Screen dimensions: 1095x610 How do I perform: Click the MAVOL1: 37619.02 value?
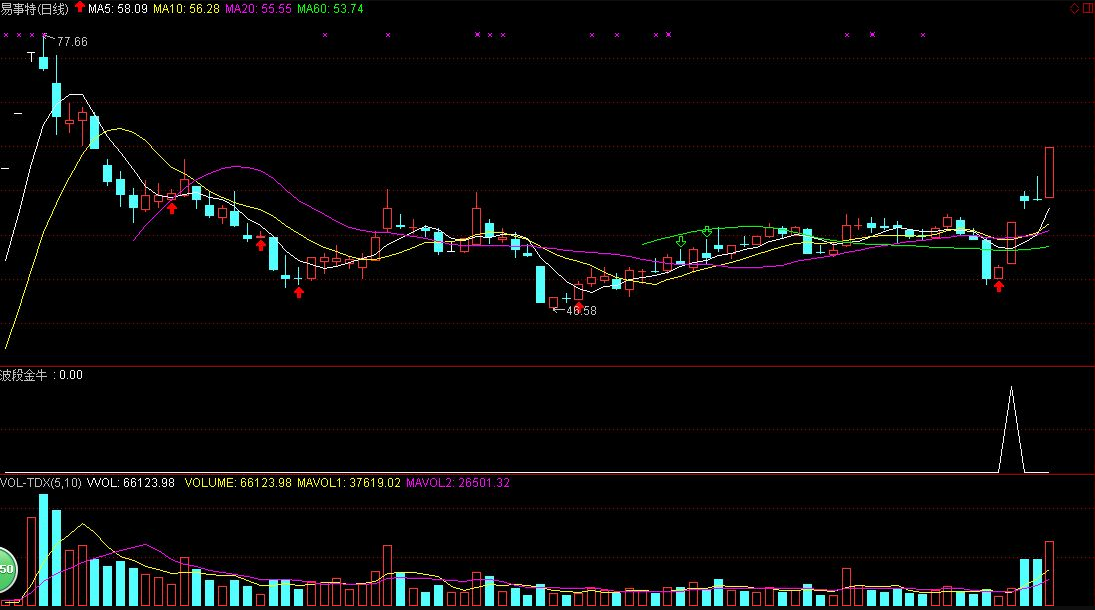348,483
